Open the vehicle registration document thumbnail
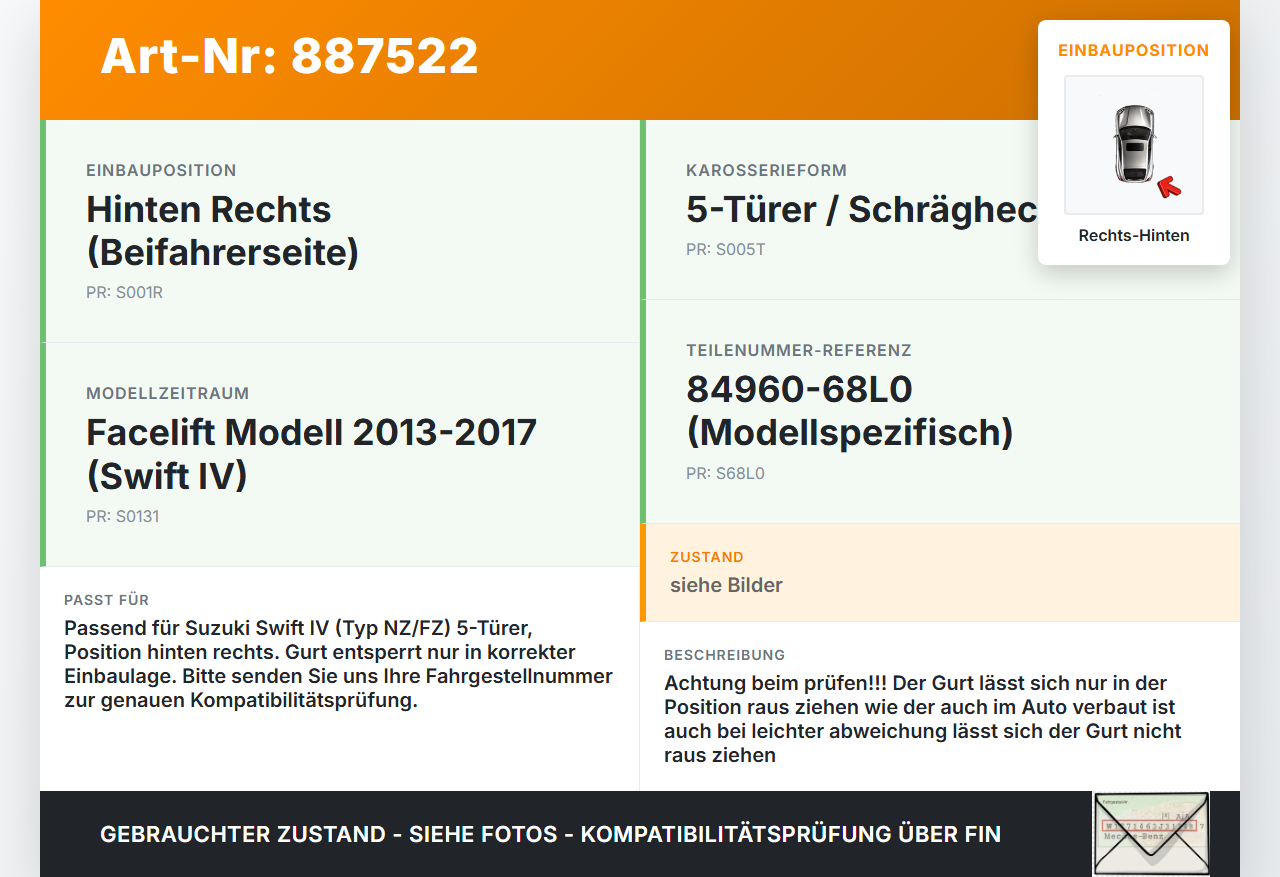 pyautogui.click(x=1151, y=834)
